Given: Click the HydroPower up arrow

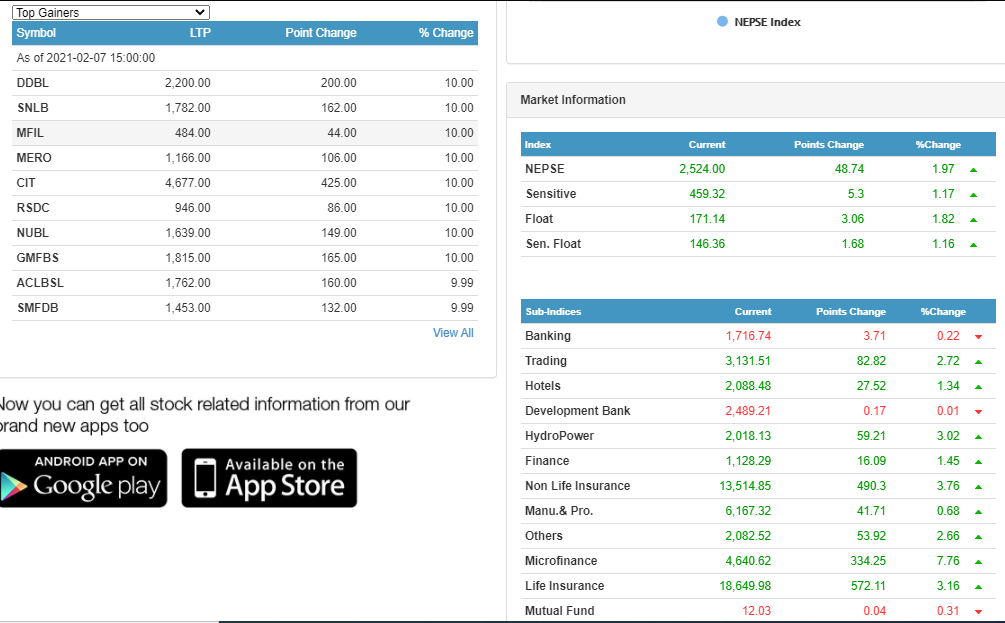Looking at the screenshot, I should tap(979, 436).
